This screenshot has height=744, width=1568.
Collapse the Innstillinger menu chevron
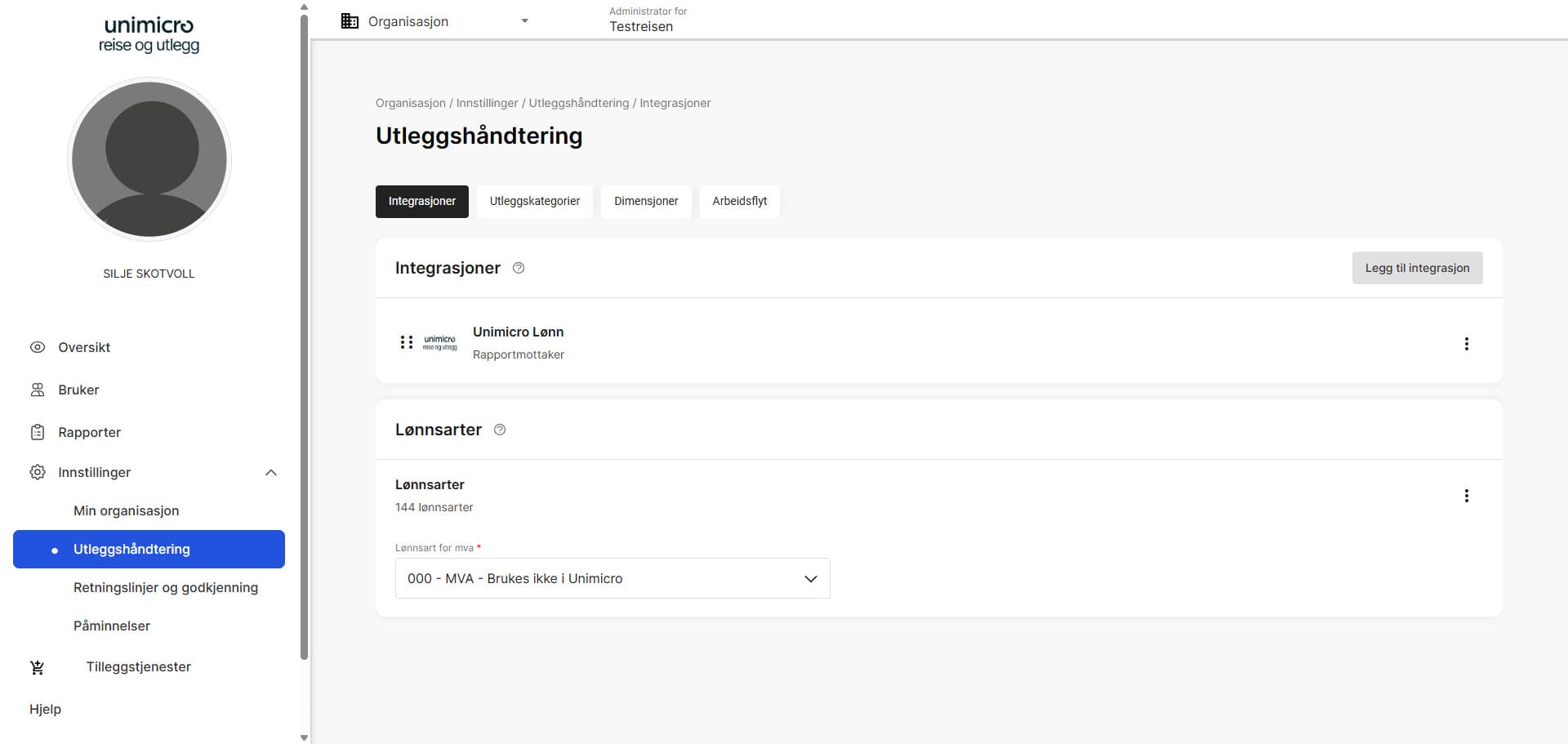click(271, 472)
